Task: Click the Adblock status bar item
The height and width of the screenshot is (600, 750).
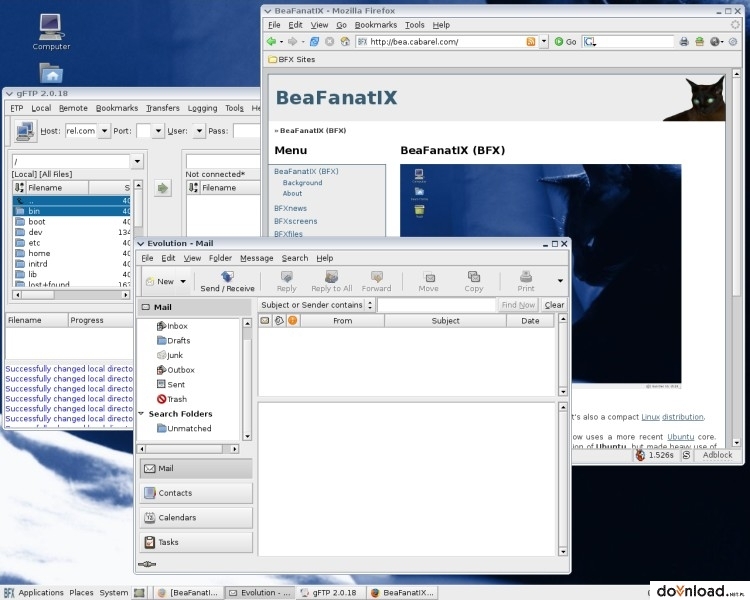Action: pyautogui.click(x=717, y=455)
